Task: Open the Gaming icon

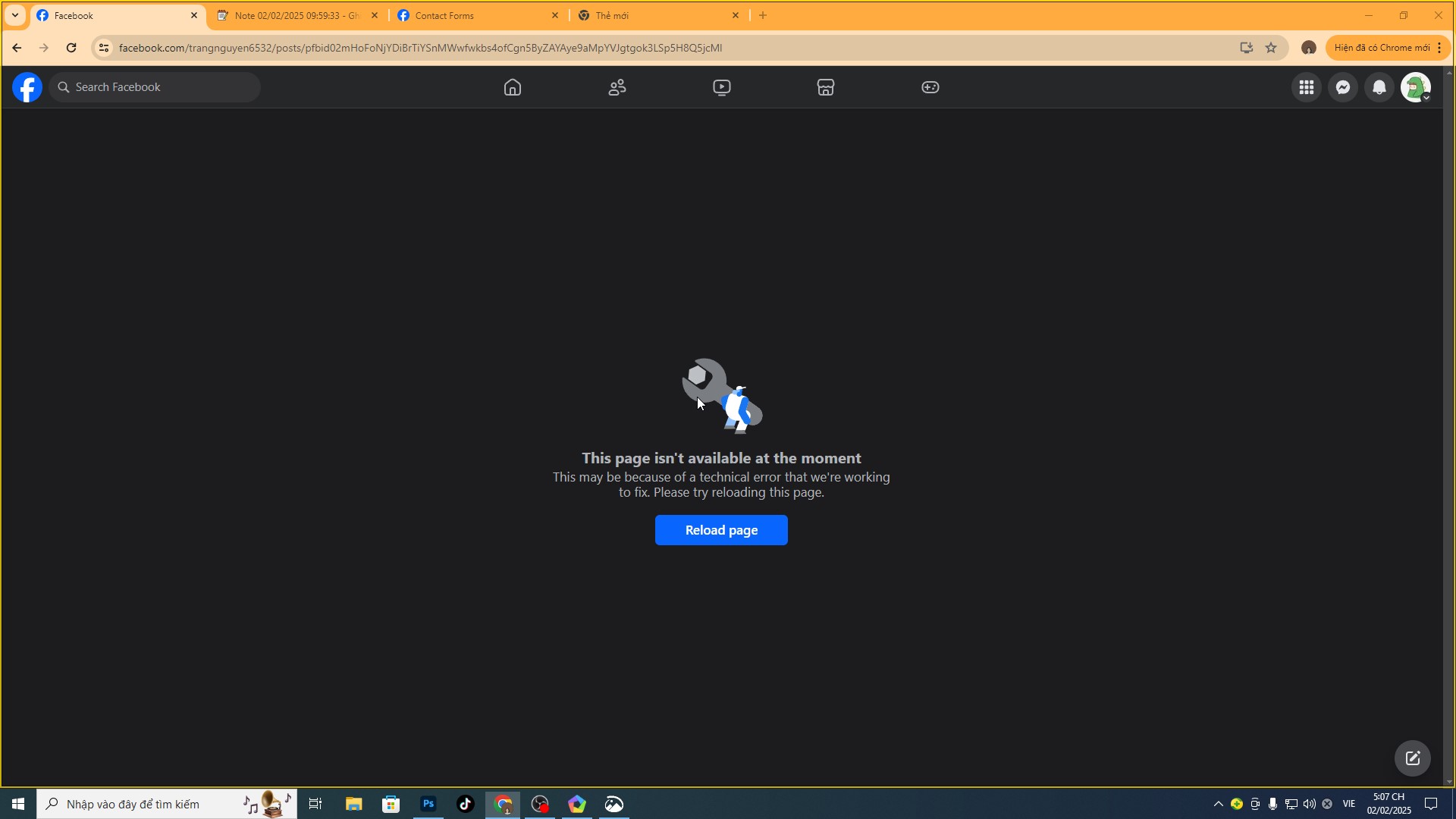Action: pos(930,87)
